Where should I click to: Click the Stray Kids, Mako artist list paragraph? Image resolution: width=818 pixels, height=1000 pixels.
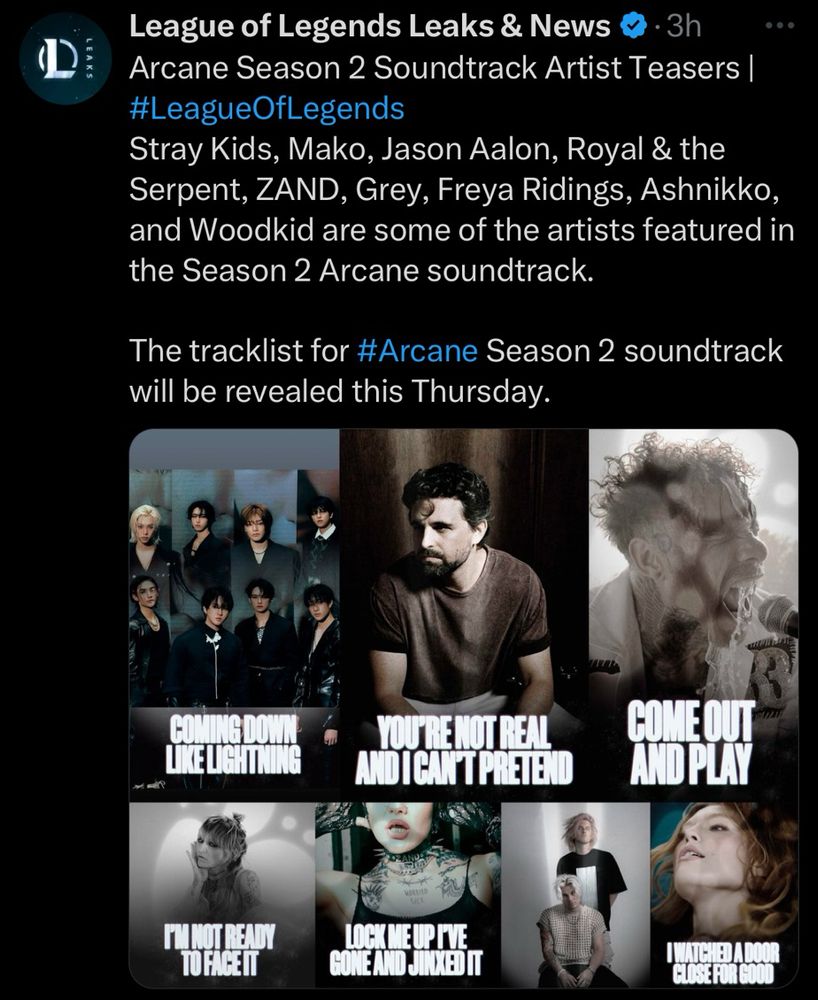point(462,209)
